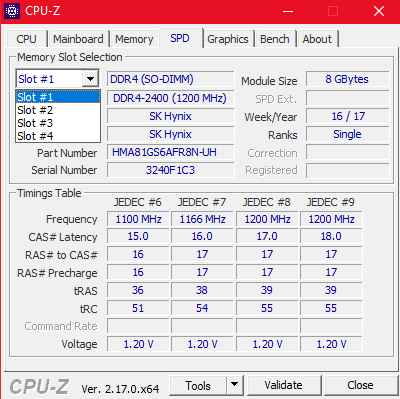Click the JEDEC #9 voltage 1.20 V
This screenshot has height=399, width=400.
pos(331,344)
